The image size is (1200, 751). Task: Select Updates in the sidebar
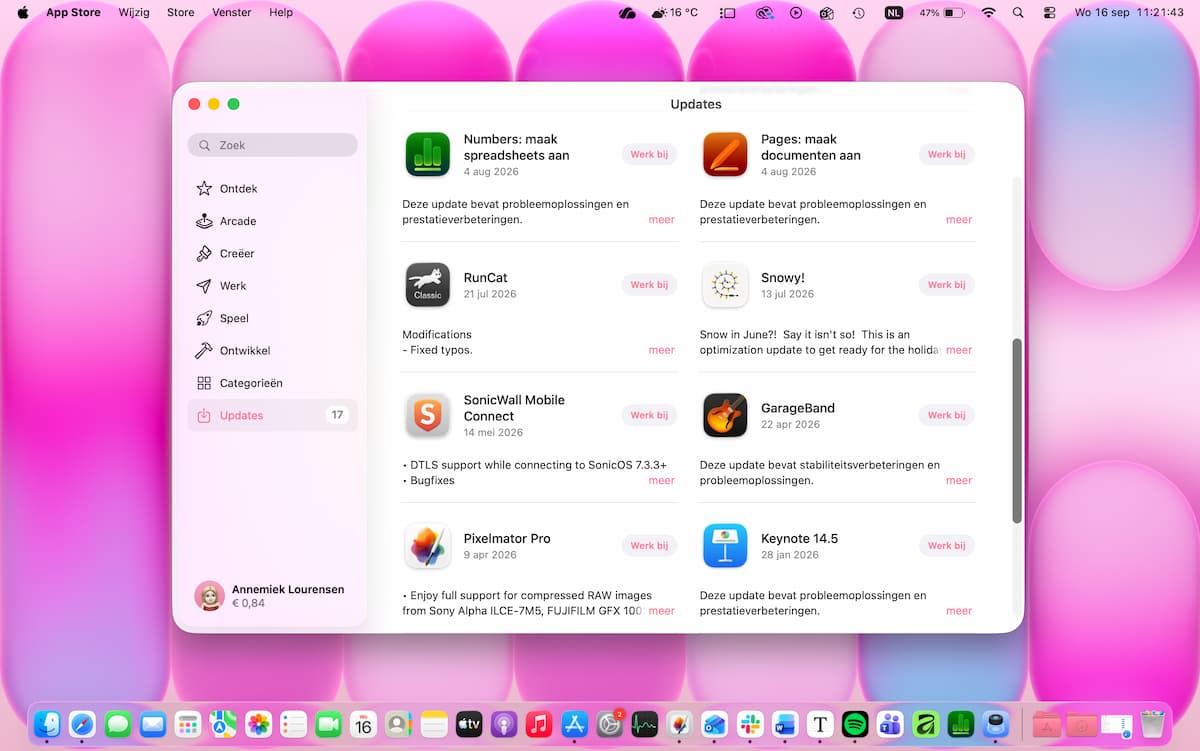click(272, 415)
